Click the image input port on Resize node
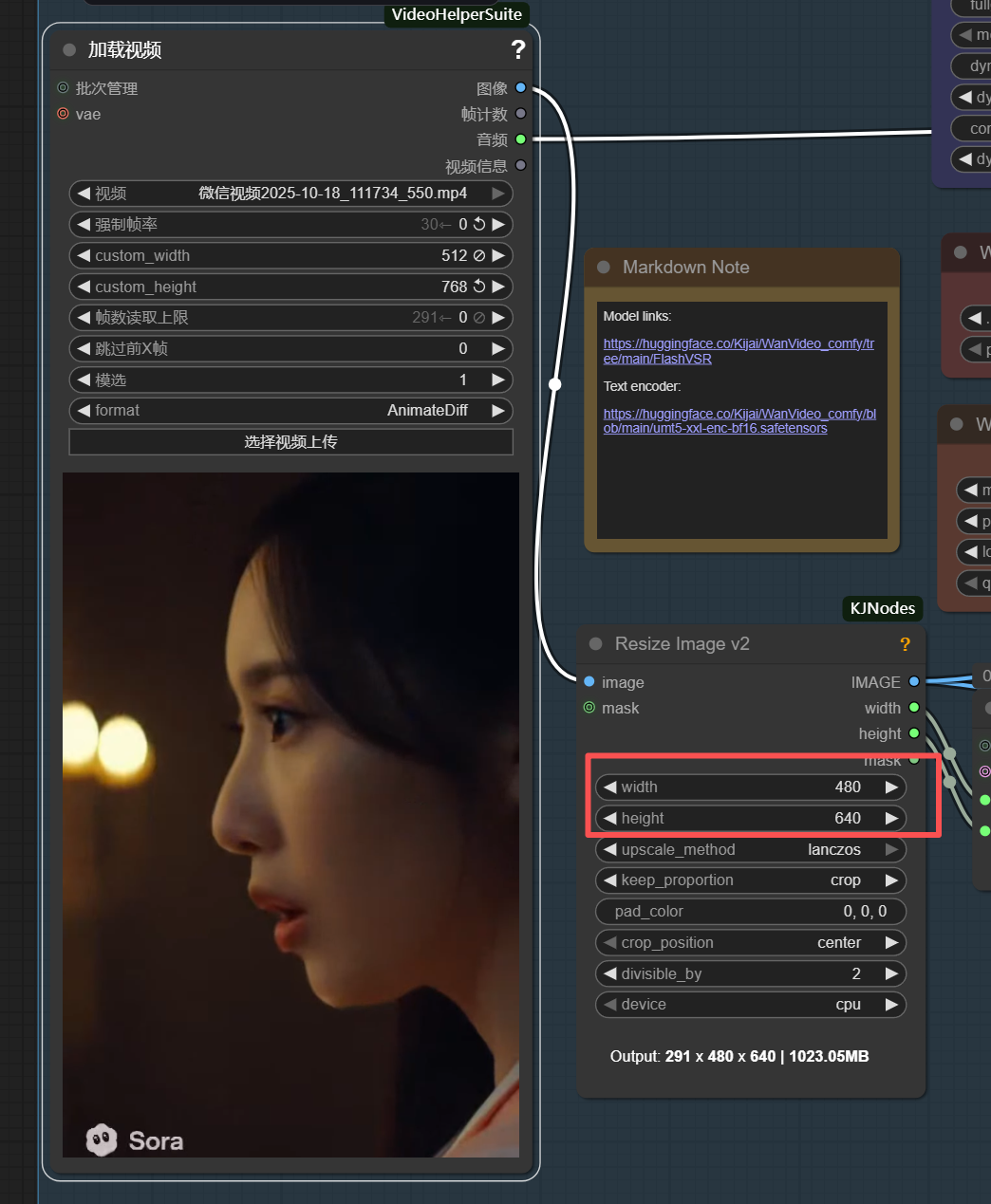The width and height of the screenshot is (991, 1204). pyautogui.click(x=589, y=682)
